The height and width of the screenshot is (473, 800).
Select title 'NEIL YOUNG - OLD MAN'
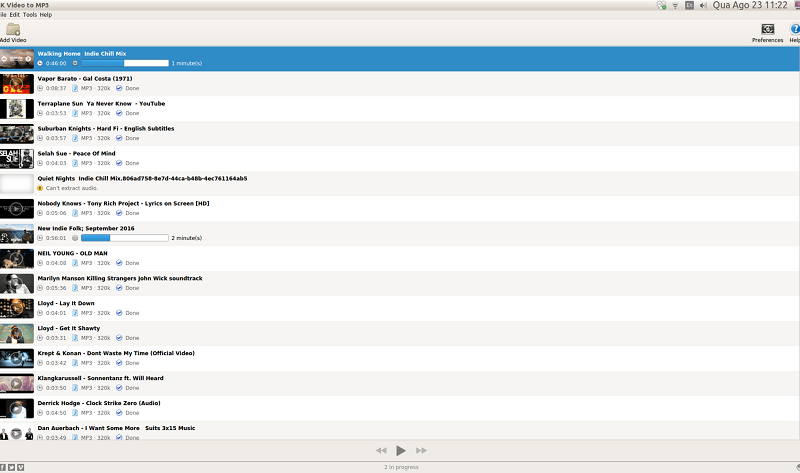pos(72,254)
